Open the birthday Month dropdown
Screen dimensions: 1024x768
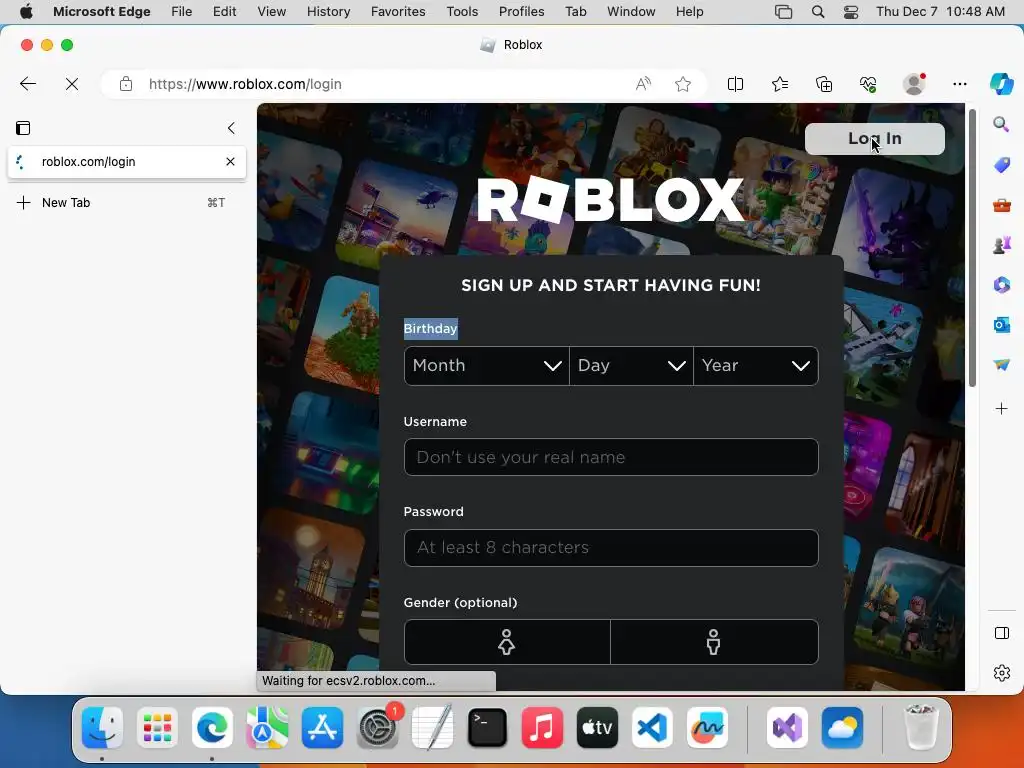click(487, 366)
